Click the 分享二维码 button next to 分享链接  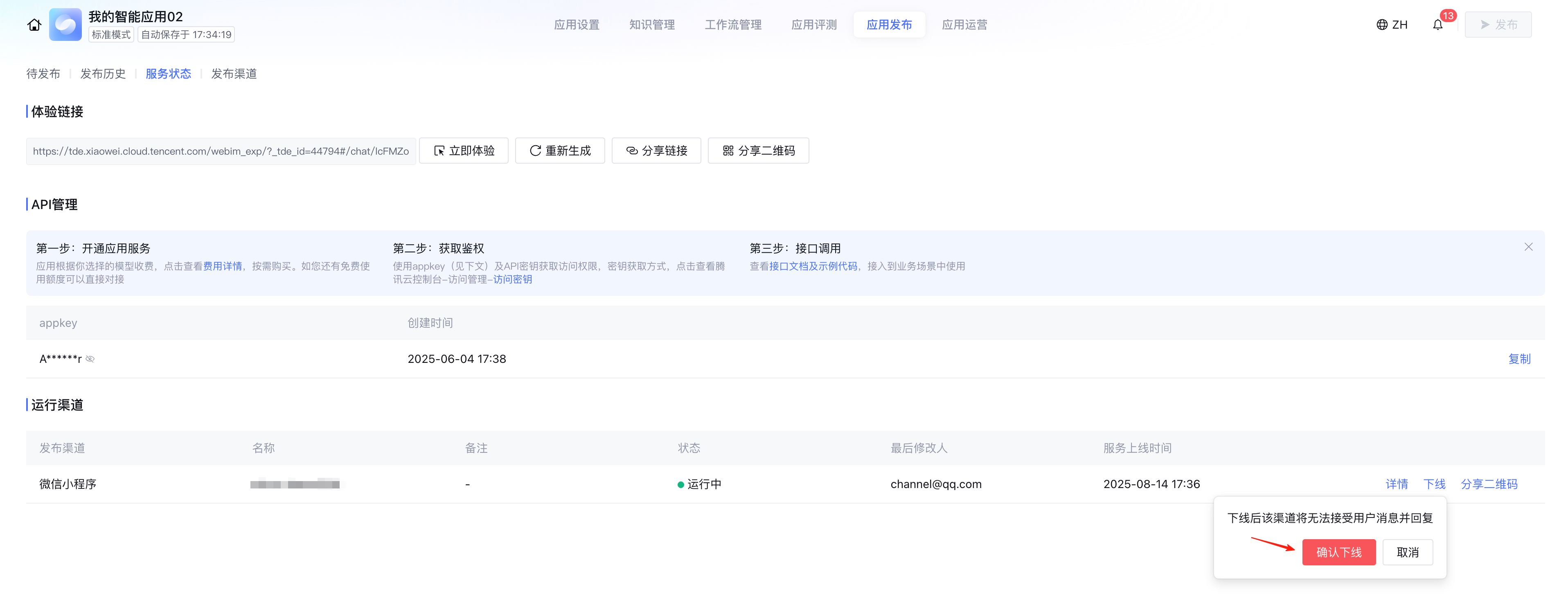759,151
